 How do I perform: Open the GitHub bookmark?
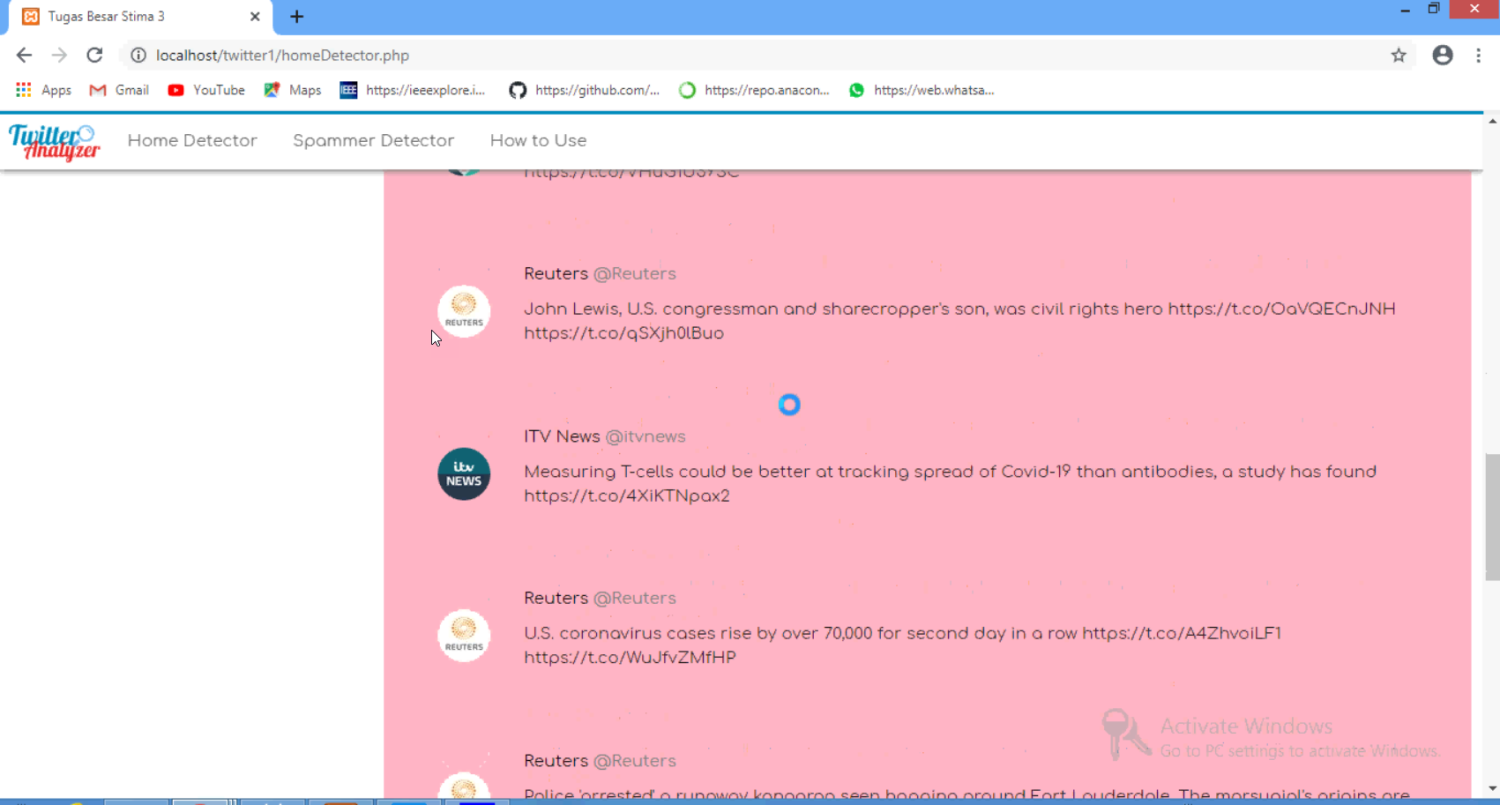pyautogui.click(x=585, y=90)
